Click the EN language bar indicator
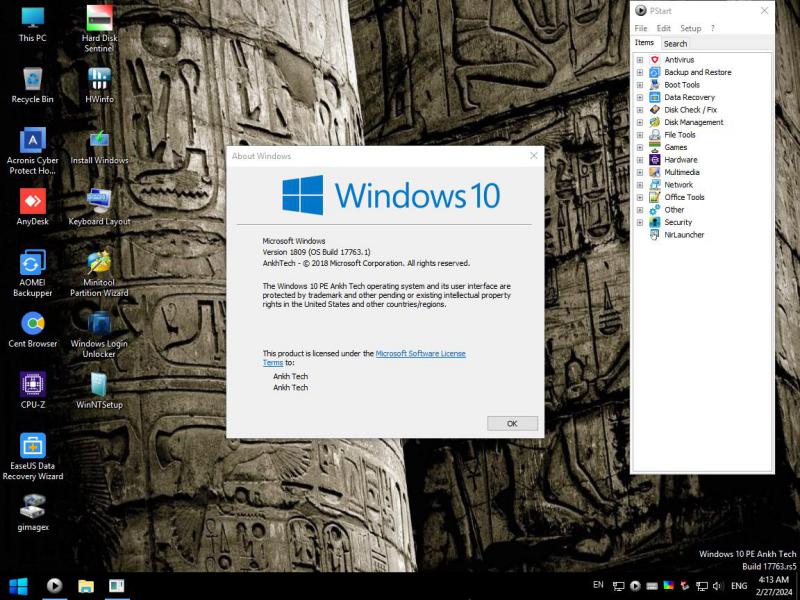This screenshot has width=800, height=600. pyautogui.click(x=598, y=585)
